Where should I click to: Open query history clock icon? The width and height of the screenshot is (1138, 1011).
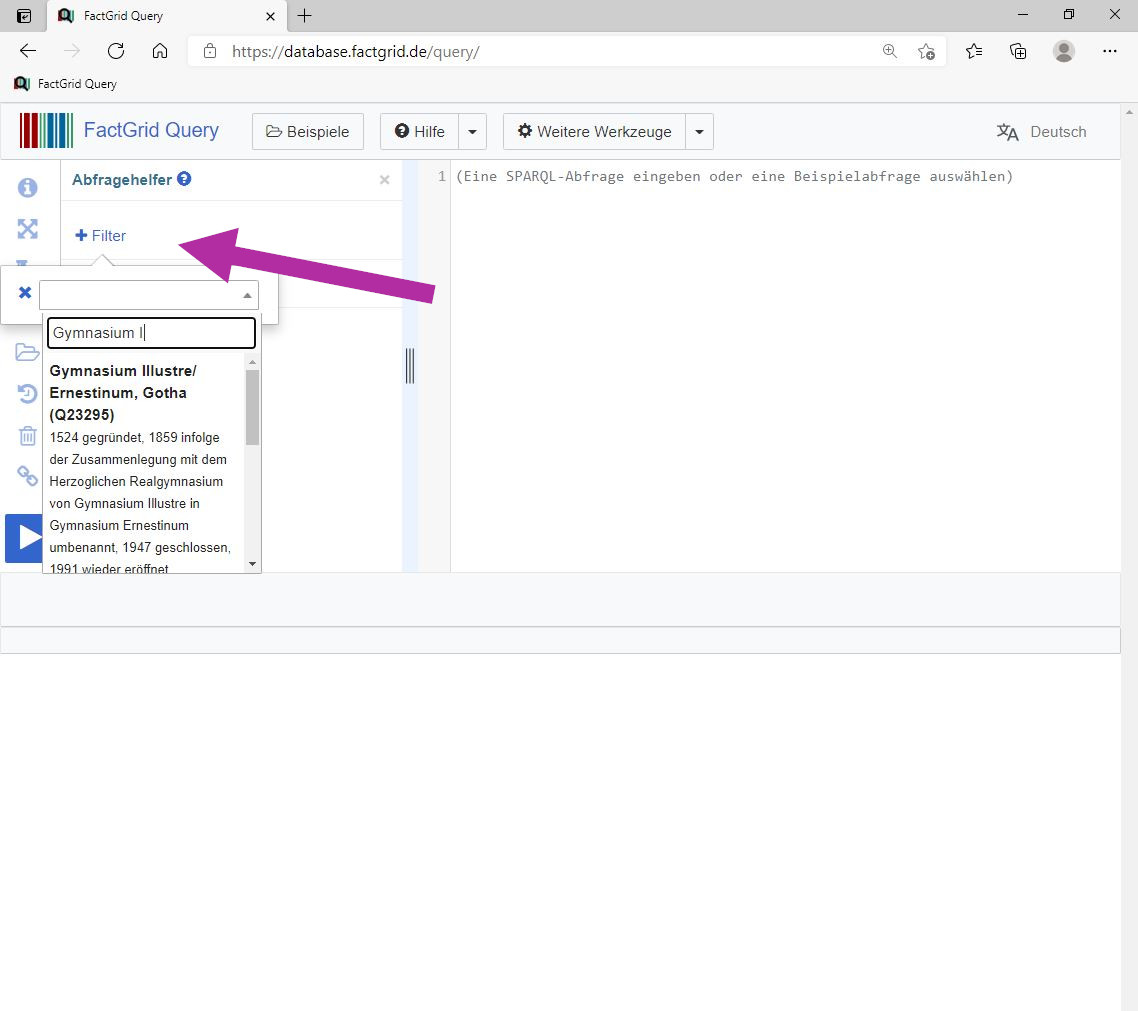(28, 393)
